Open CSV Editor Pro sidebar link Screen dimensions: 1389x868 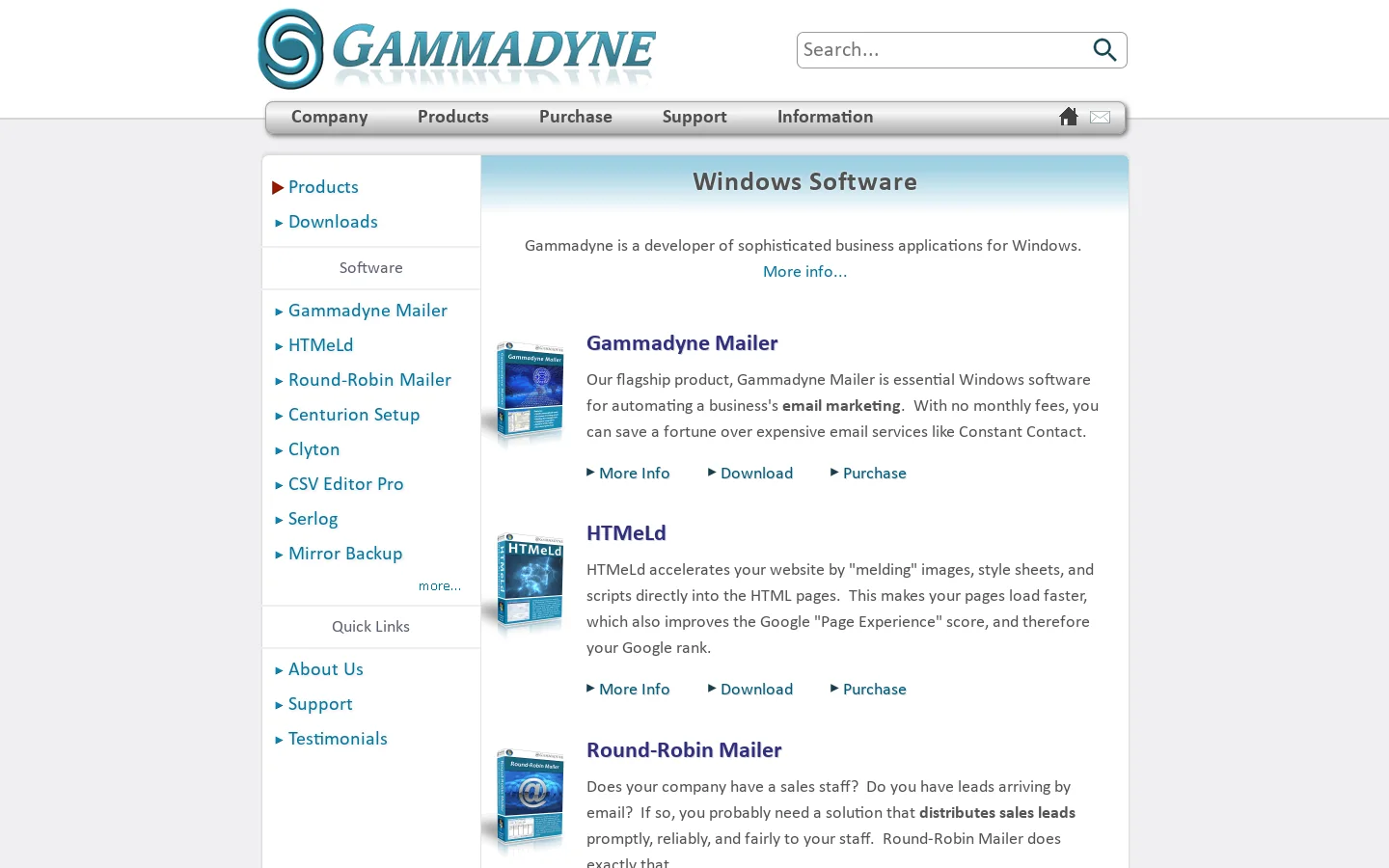(x=346, y=484)
